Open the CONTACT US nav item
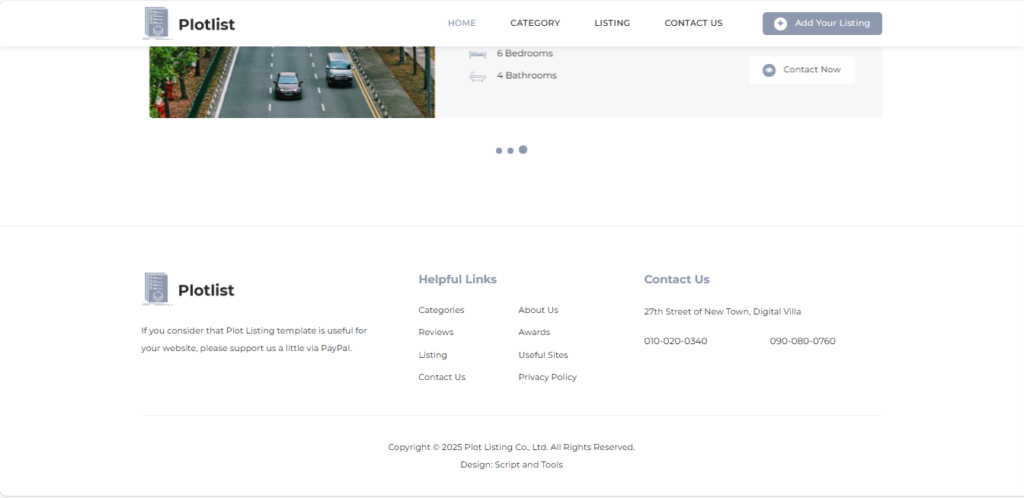 pos(694,23)
